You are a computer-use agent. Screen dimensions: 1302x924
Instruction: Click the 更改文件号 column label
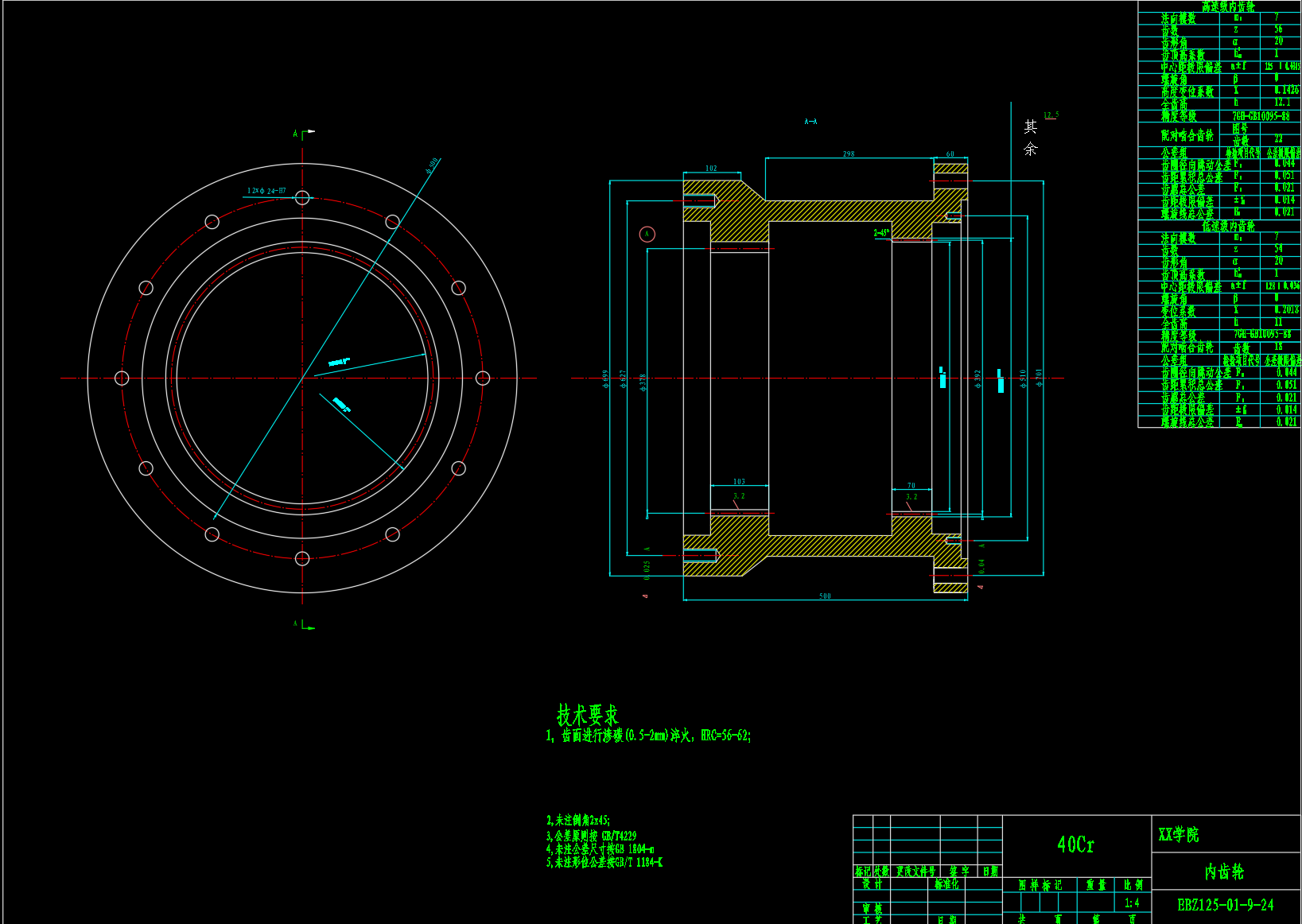(915, 872)
